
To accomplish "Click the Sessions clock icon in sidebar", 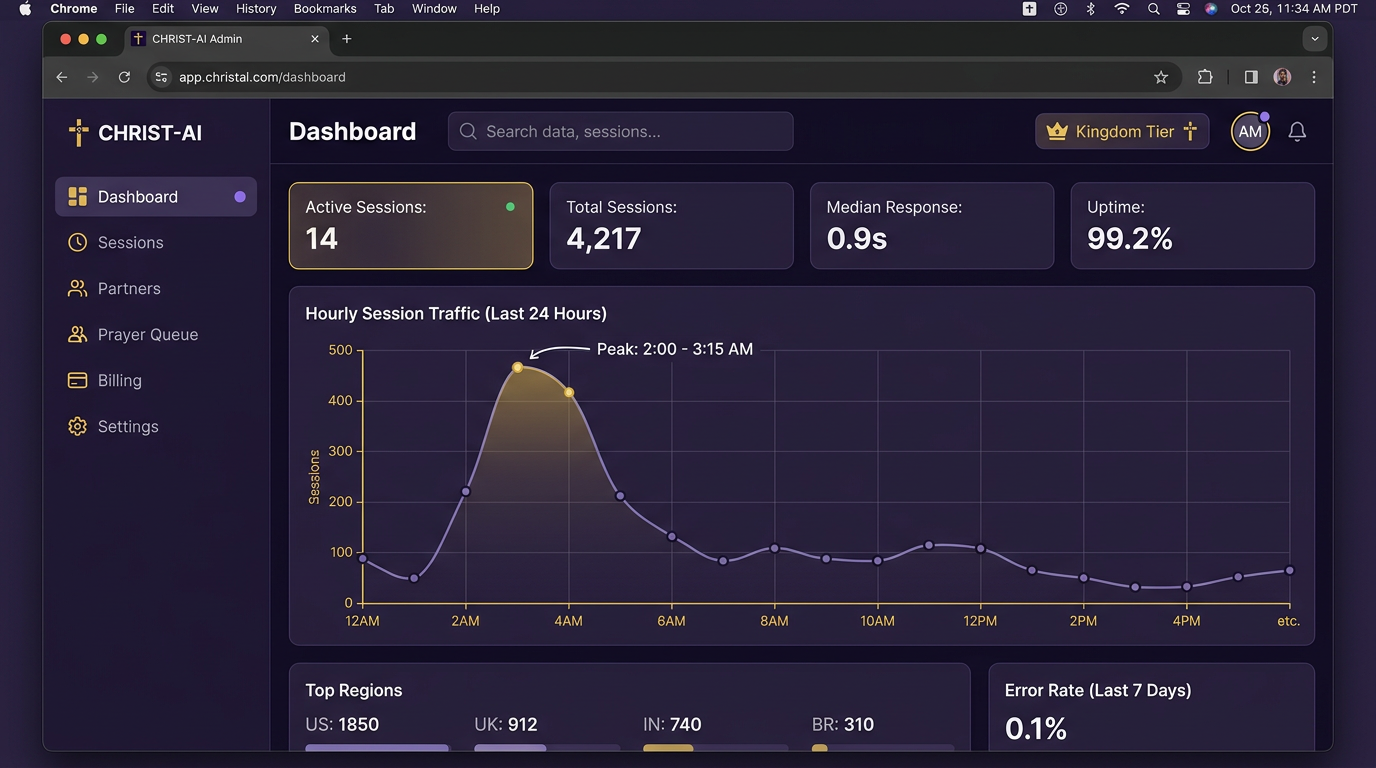I will tap(77, 242).
